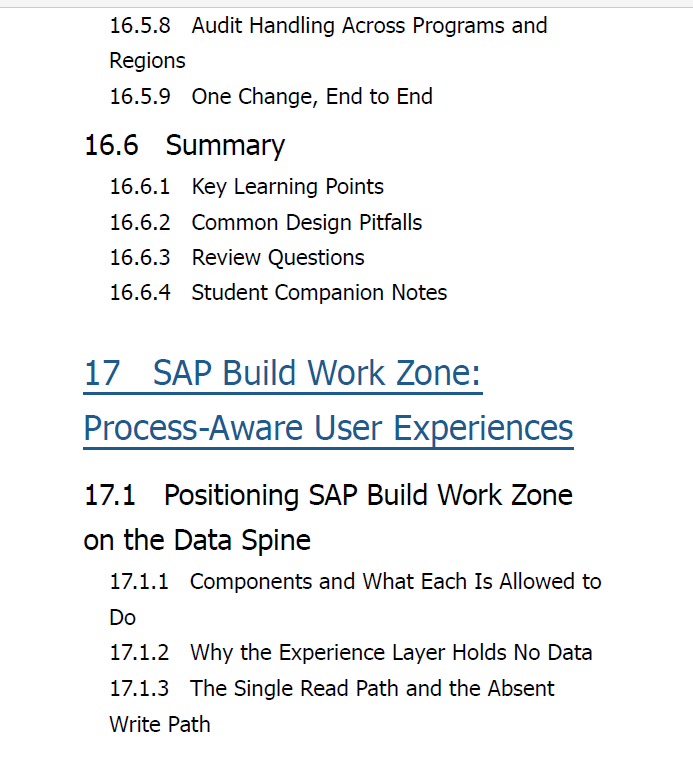
Task: Click the chapter number 17
Action: coord(102,373)
